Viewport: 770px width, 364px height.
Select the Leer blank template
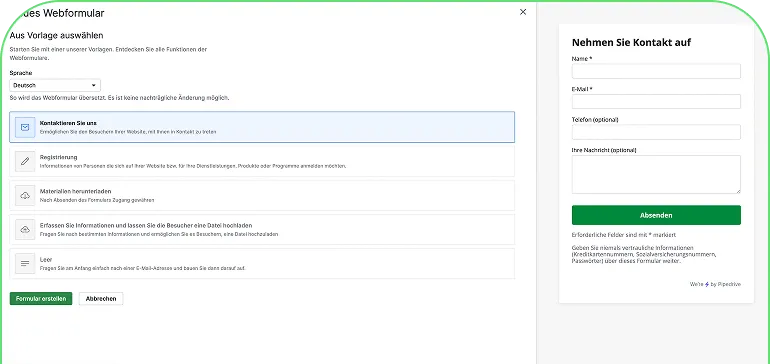point(262,264)
